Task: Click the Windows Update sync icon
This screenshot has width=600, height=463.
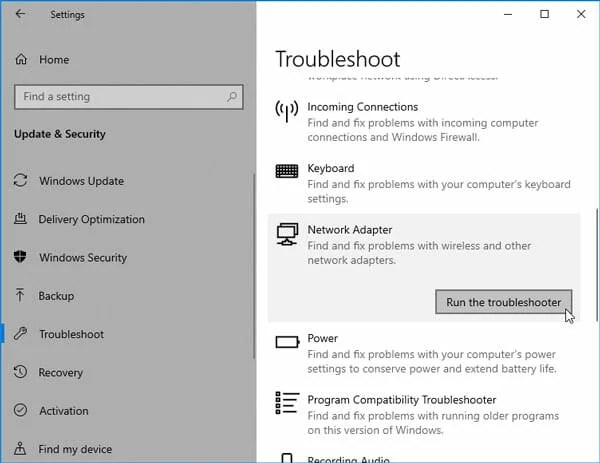Action: pos(20,181)
